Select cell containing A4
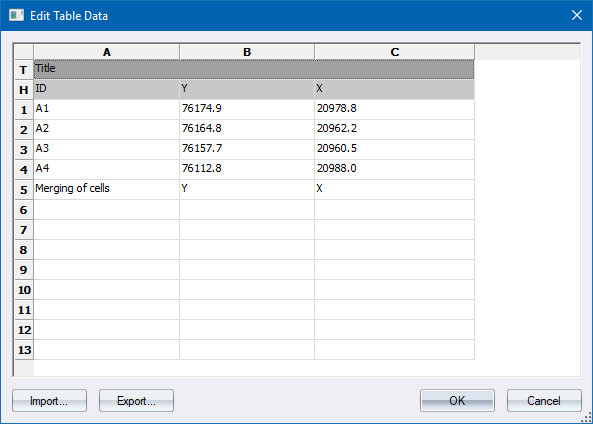The height and width of the screenshot is (424, 593). pos(107,170)
